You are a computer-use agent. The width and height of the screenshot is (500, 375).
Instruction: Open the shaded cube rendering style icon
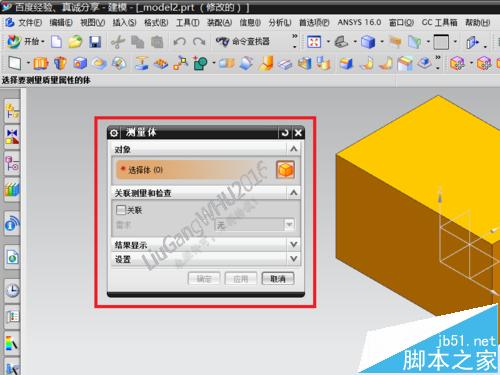pyautogui.click(x=368, y=42)
